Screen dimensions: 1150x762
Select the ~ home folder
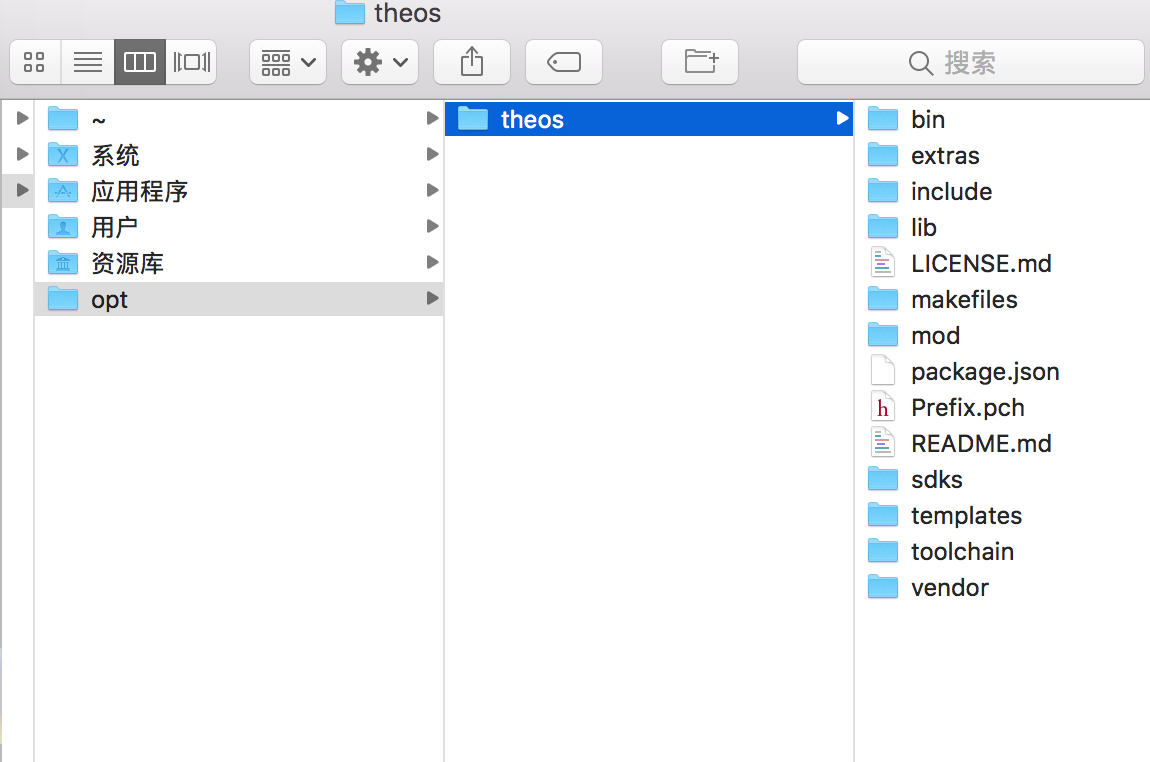click(238, 119)
